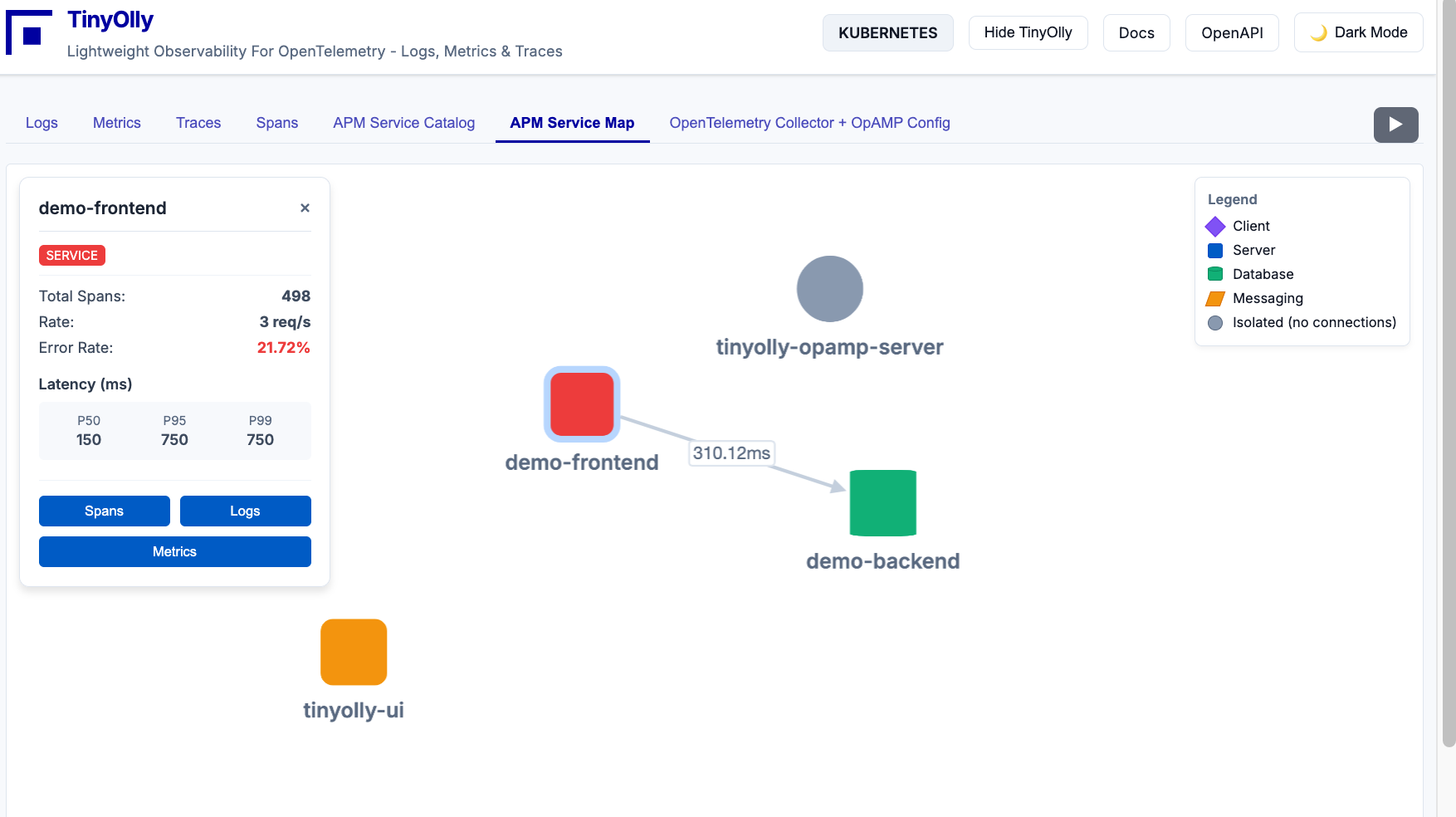Click the red demo-frontend service node
Viewport: 1456px width, 817px height.
click(x=582, y=404)
